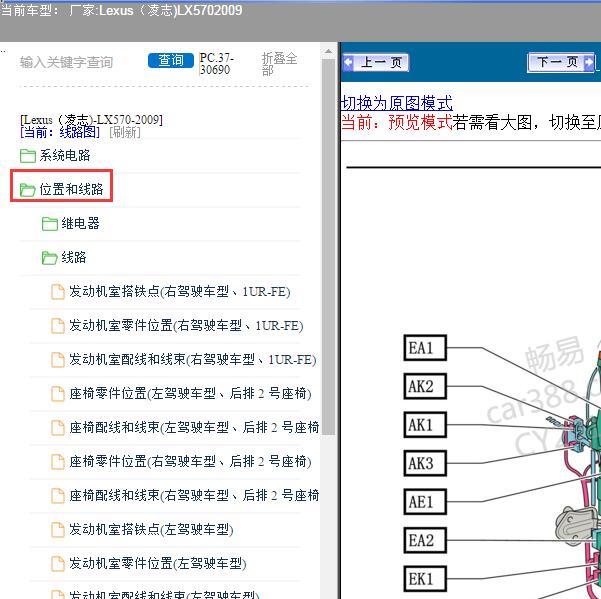Open 发动机室搭铁点(右驾驶车型、1UR-FE)
The height and width of the screenshot is (599, 601).
[x=180, y=292]
